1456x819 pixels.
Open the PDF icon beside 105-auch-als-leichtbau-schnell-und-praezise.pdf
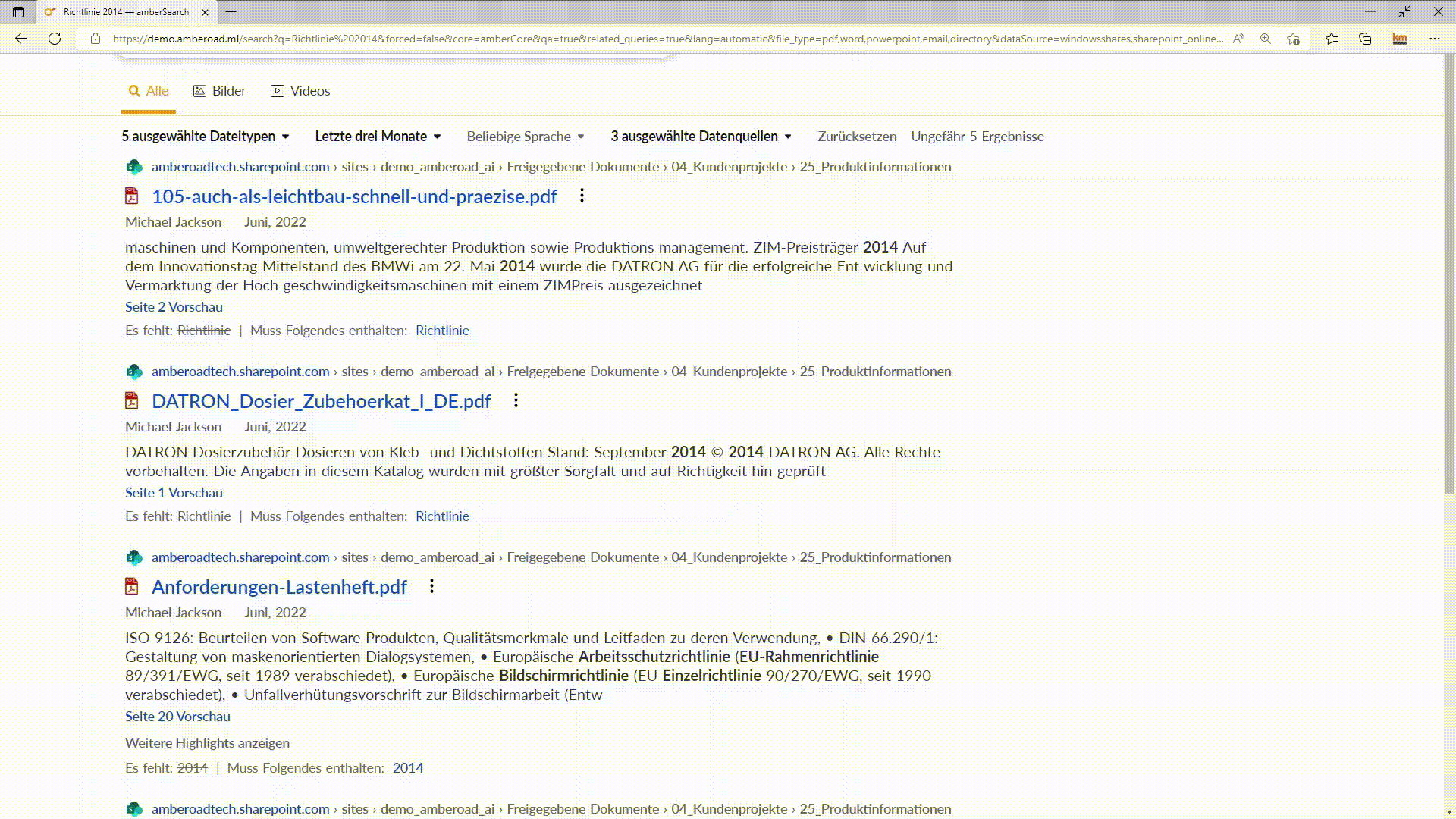(x=131, y=196)
